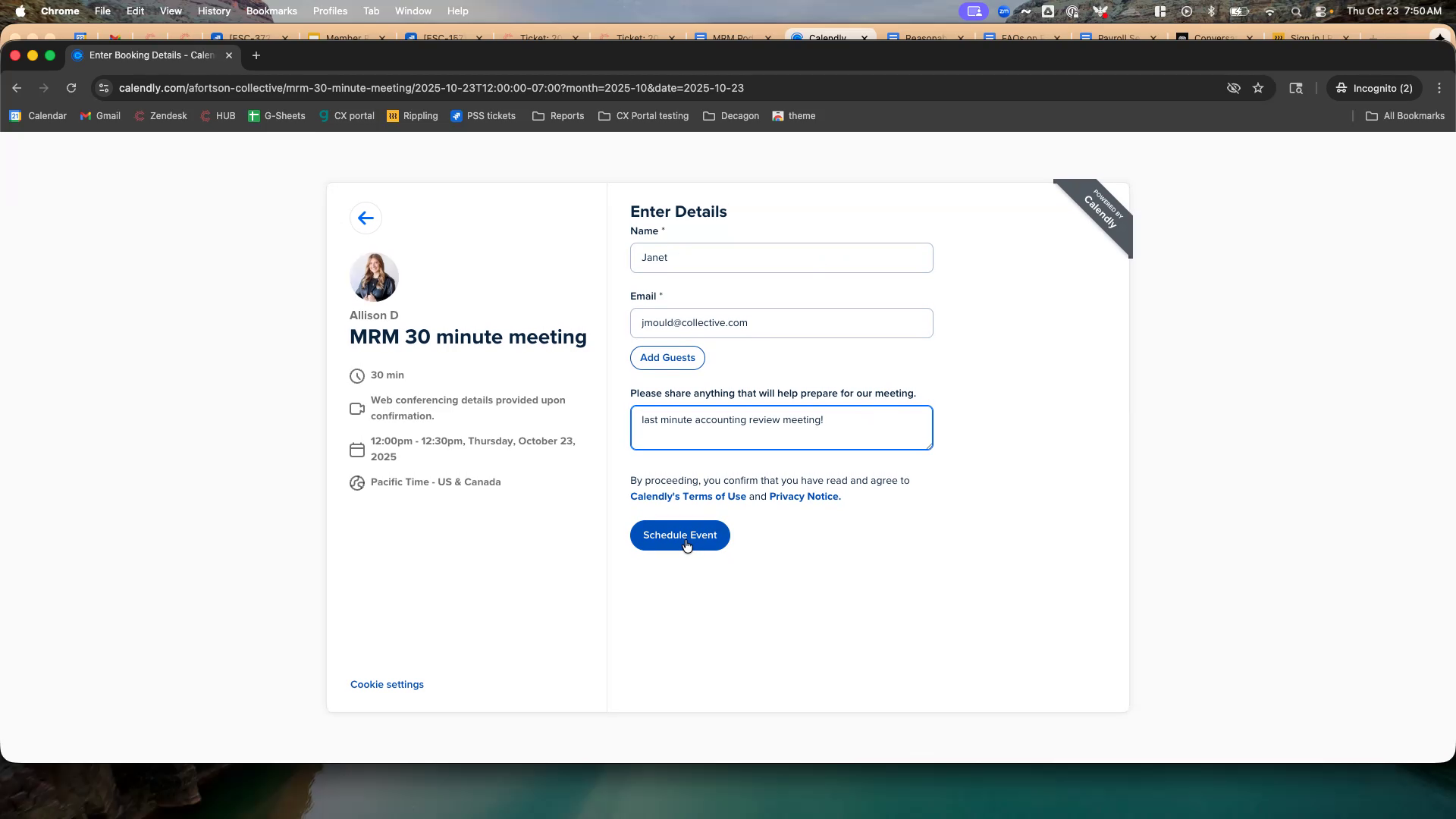Open macOS Spotlight search icon
The image size is (1456, 819).
(1296, 11)
